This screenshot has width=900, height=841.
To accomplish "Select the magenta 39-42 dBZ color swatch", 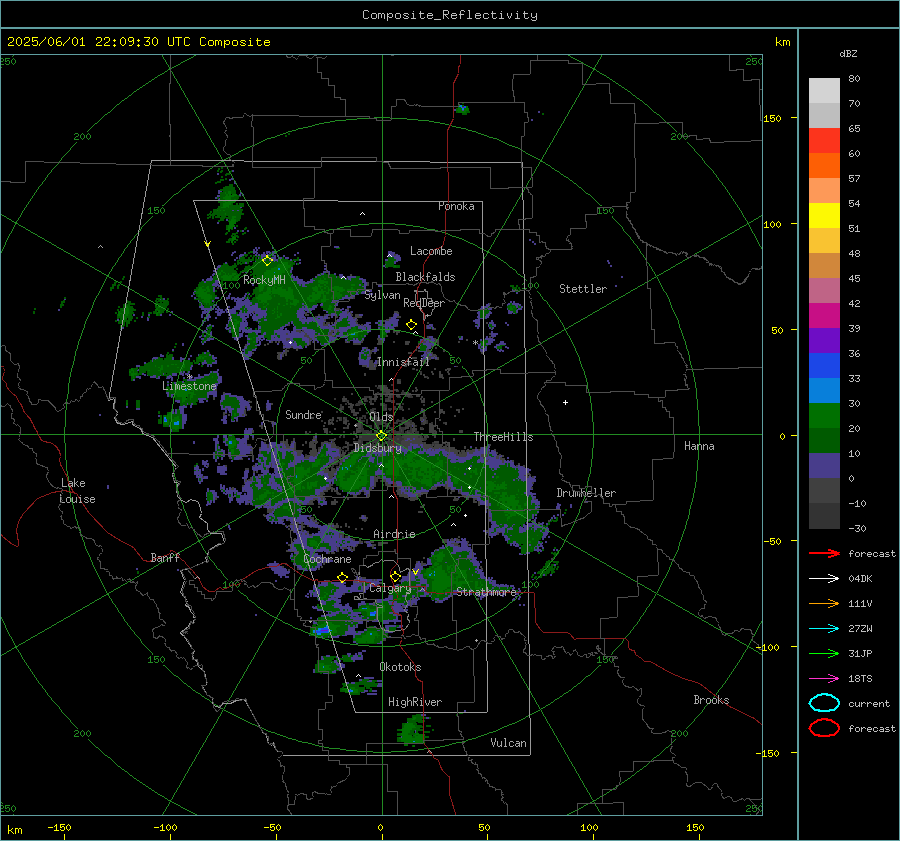I will 824,315.
